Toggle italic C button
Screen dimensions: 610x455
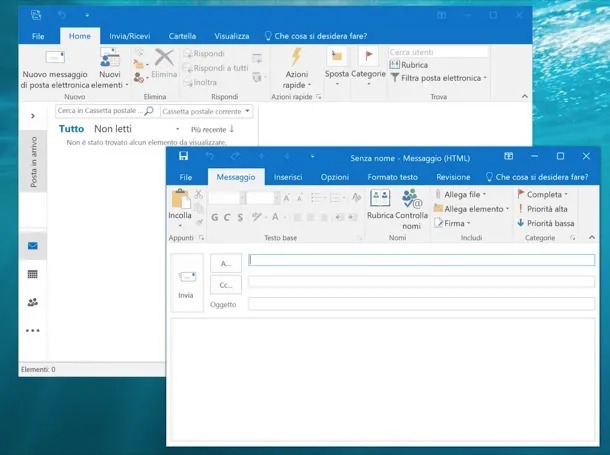[x=227, y=217]
